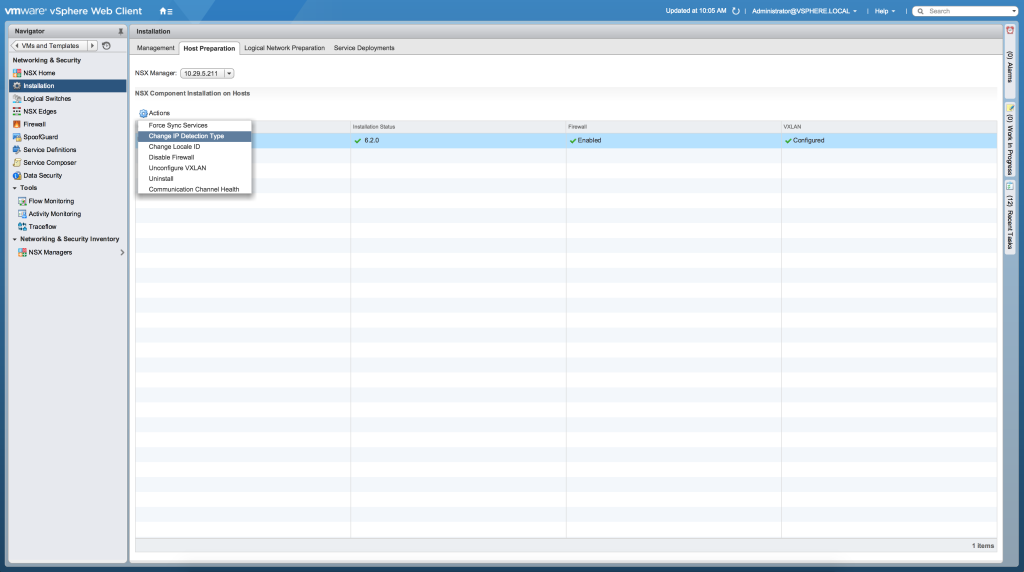Open the Administrator@VSPHERE.LOCAL user menu
Screen dimensions: 1024x572
point(804,11)
